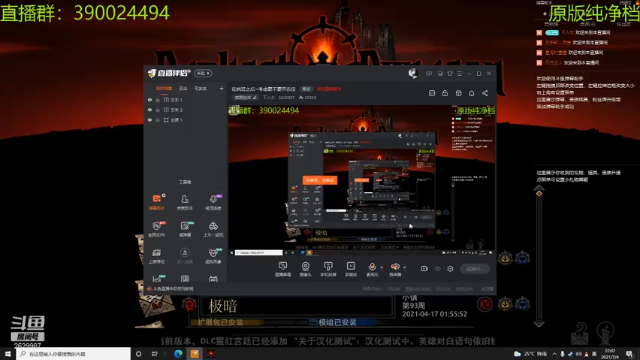The image size is (640, 360).
Task: Open the crown ranking tool
Action: click(157, 256)
